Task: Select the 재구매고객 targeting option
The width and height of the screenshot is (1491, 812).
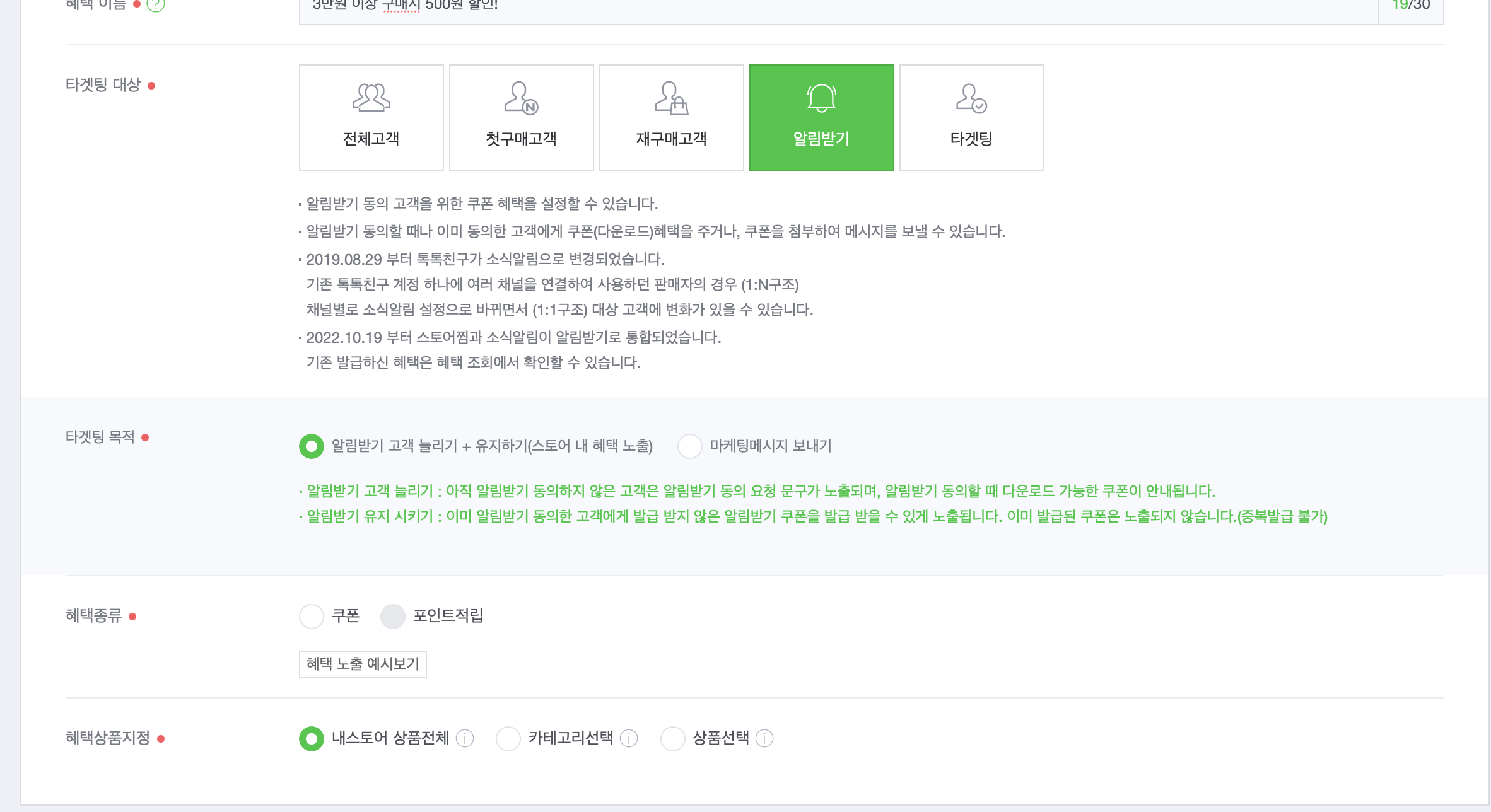Action: (x=671, y=118)
